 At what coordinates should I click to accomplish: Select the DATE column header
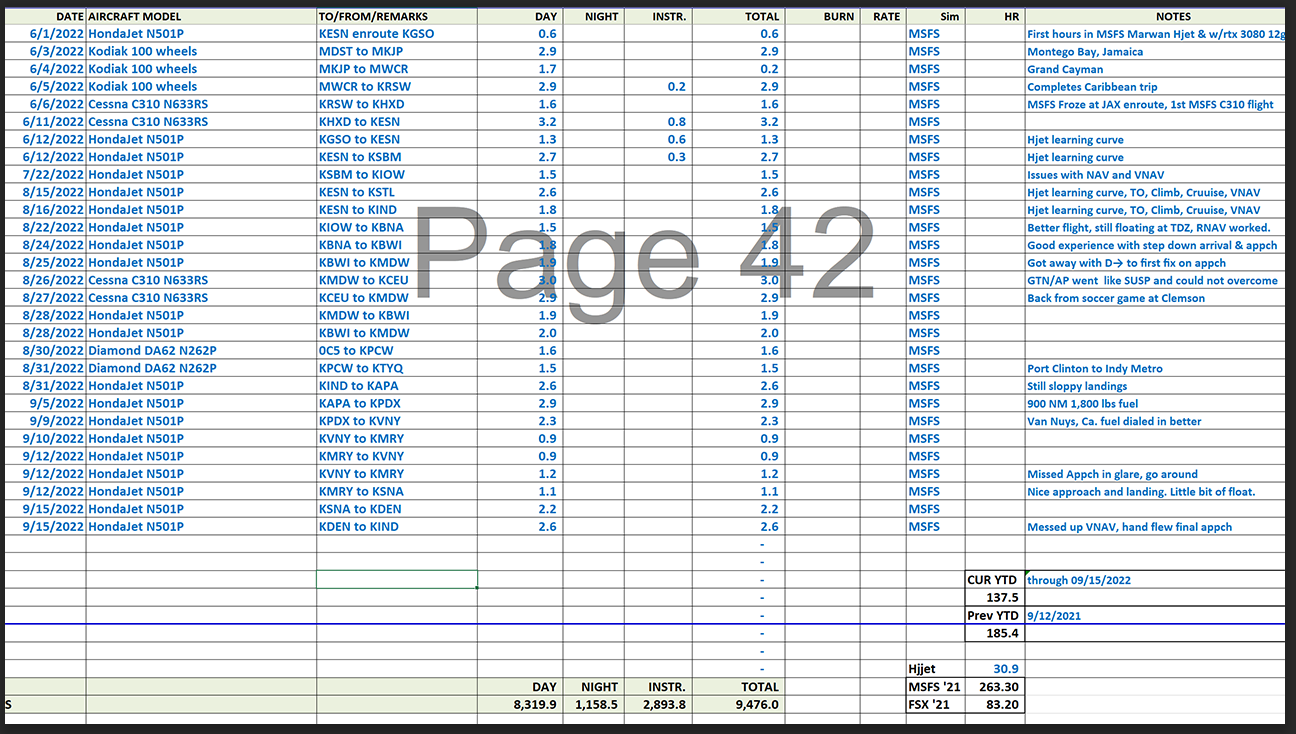[45, 16]
